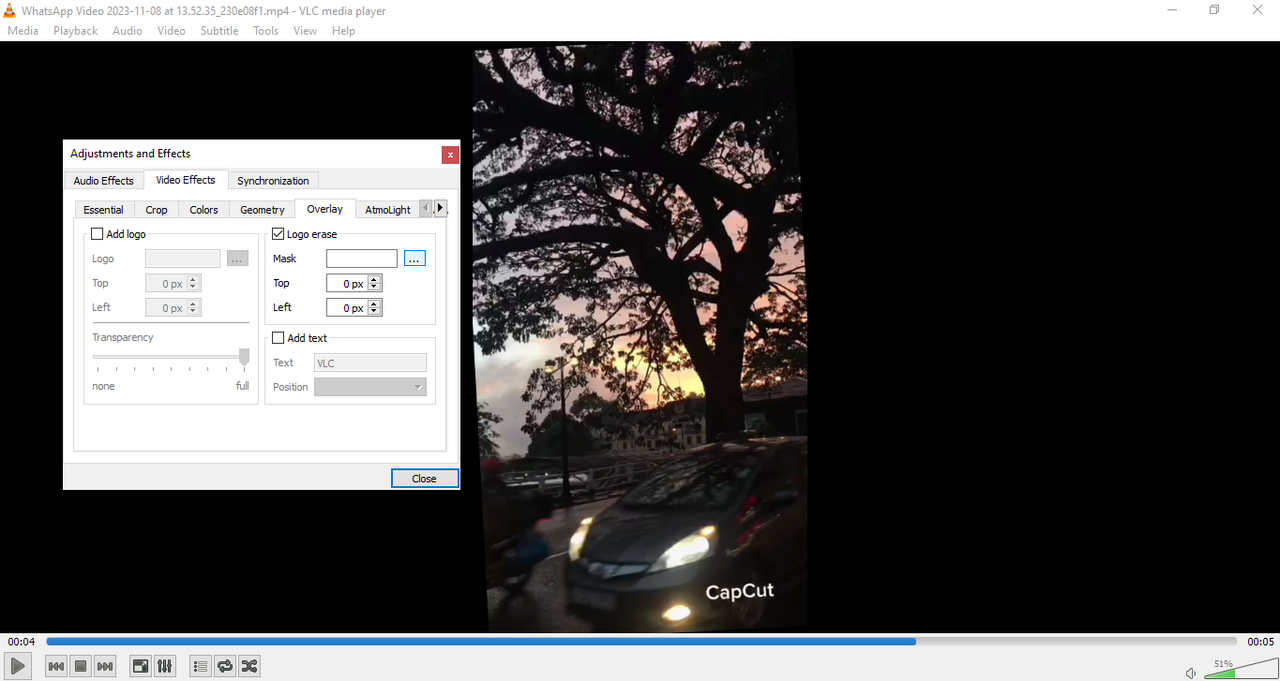Open the Audio menu
This screenshot has width=1280, height=681.
click(x=127, y=31)
